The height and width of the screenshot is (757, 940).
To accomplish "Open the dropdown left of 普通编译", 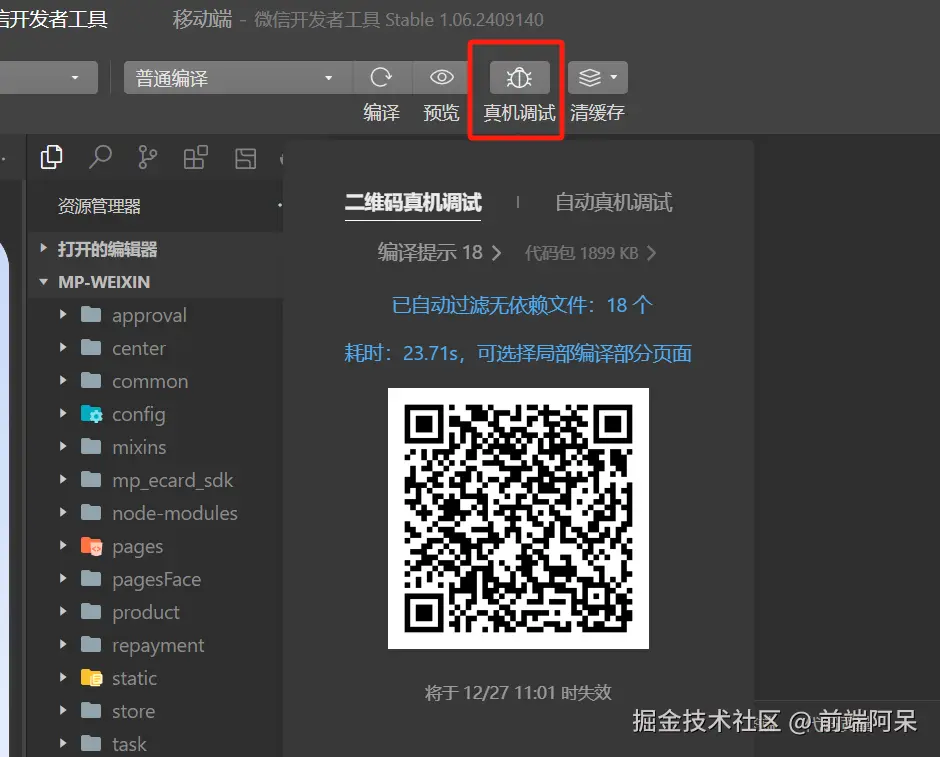I will tap(48, 77).
